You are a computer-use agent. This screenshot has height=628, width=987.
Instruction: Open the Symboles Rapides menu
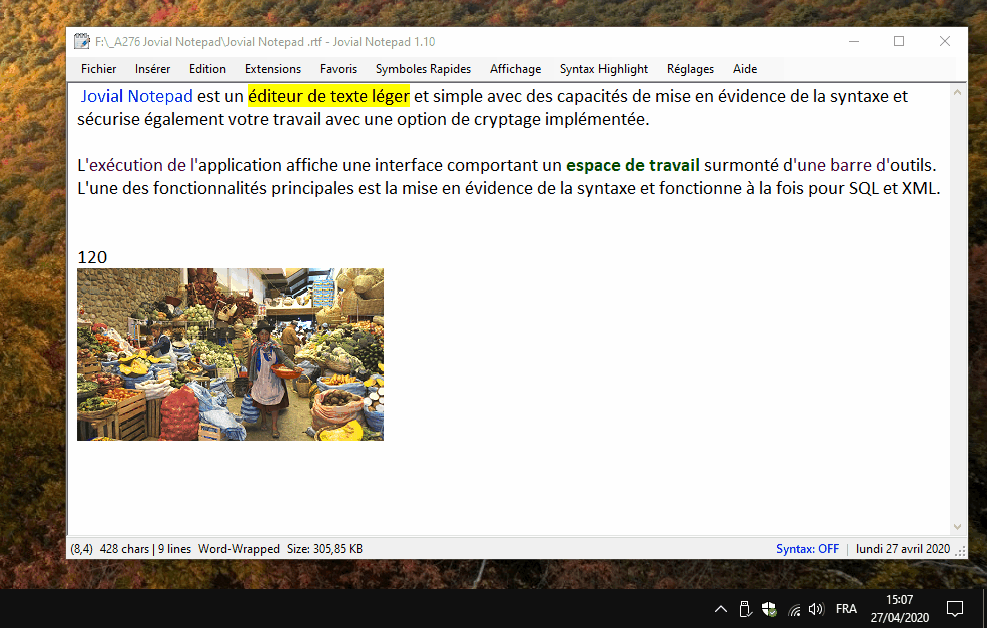pyautogui.click(x=423, y=69)
